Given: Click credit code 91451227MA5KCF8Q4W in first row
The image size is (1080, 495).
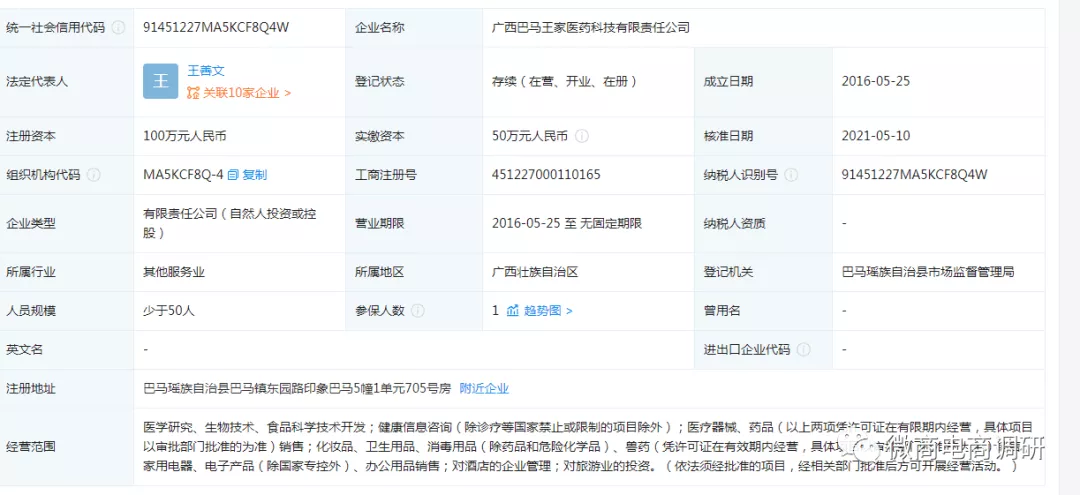Looking at the screenshot, I should (x=216, y=28).
